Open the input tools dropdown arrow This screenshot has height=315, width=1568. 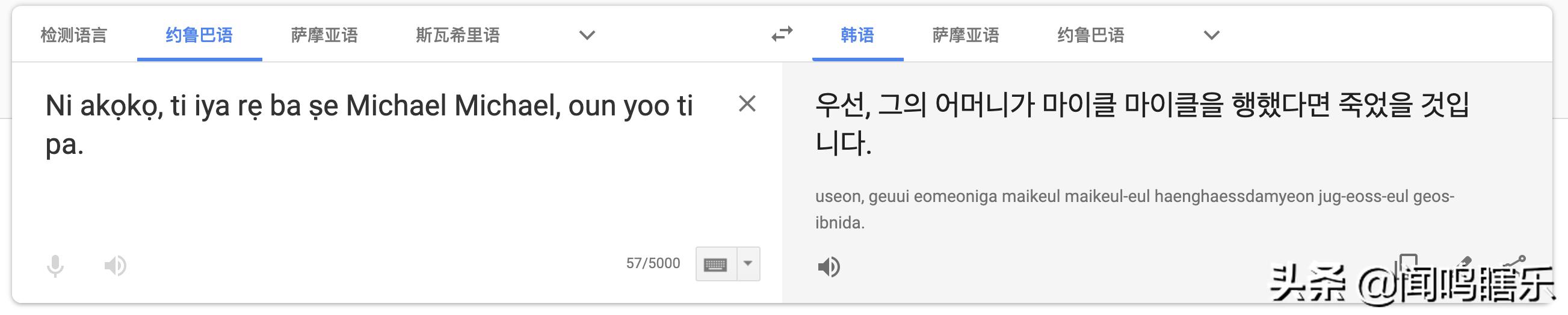pos(749,264)
